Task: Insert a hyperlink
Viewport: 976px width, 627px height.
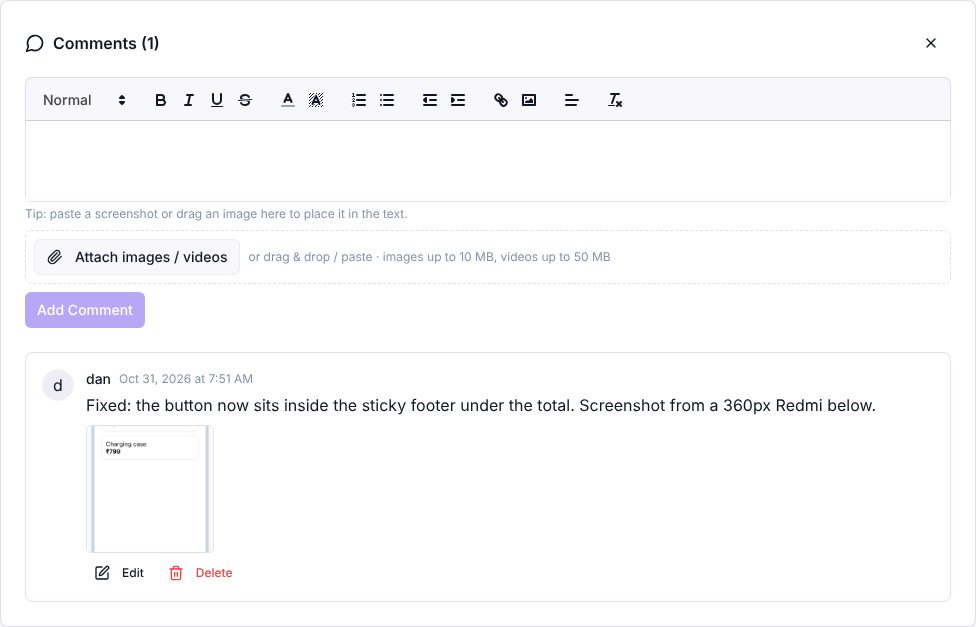Action: point(500,100)
